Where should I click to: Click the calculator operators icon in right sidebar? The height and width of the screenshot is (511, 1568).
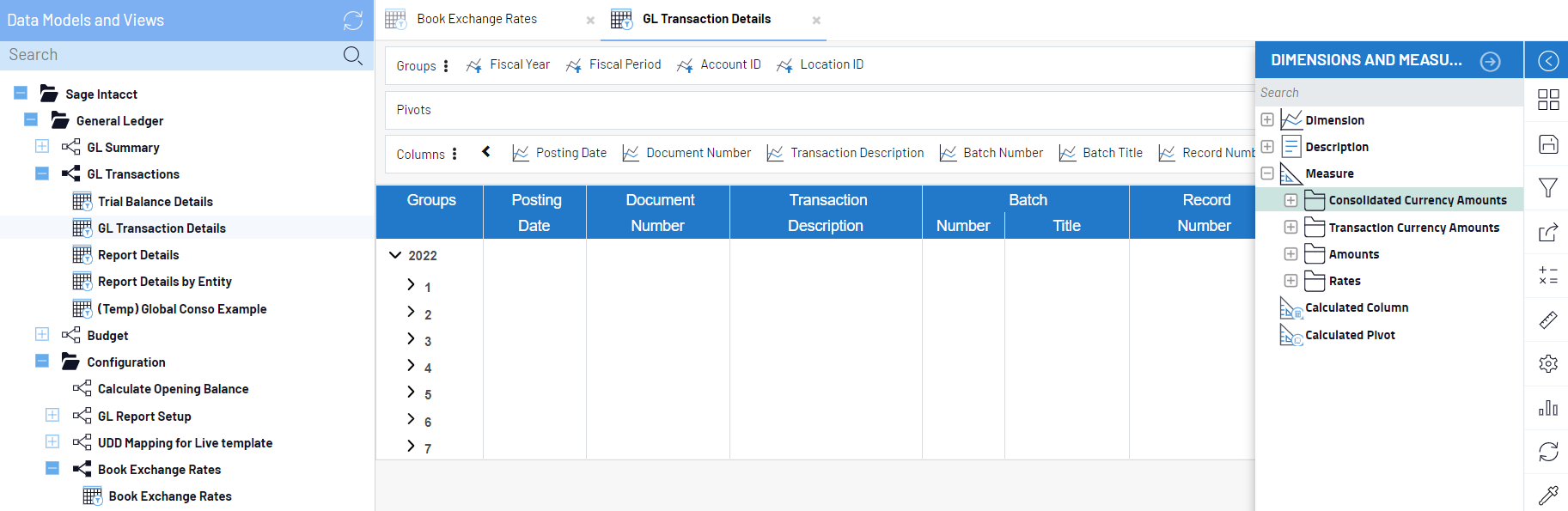1548,276
